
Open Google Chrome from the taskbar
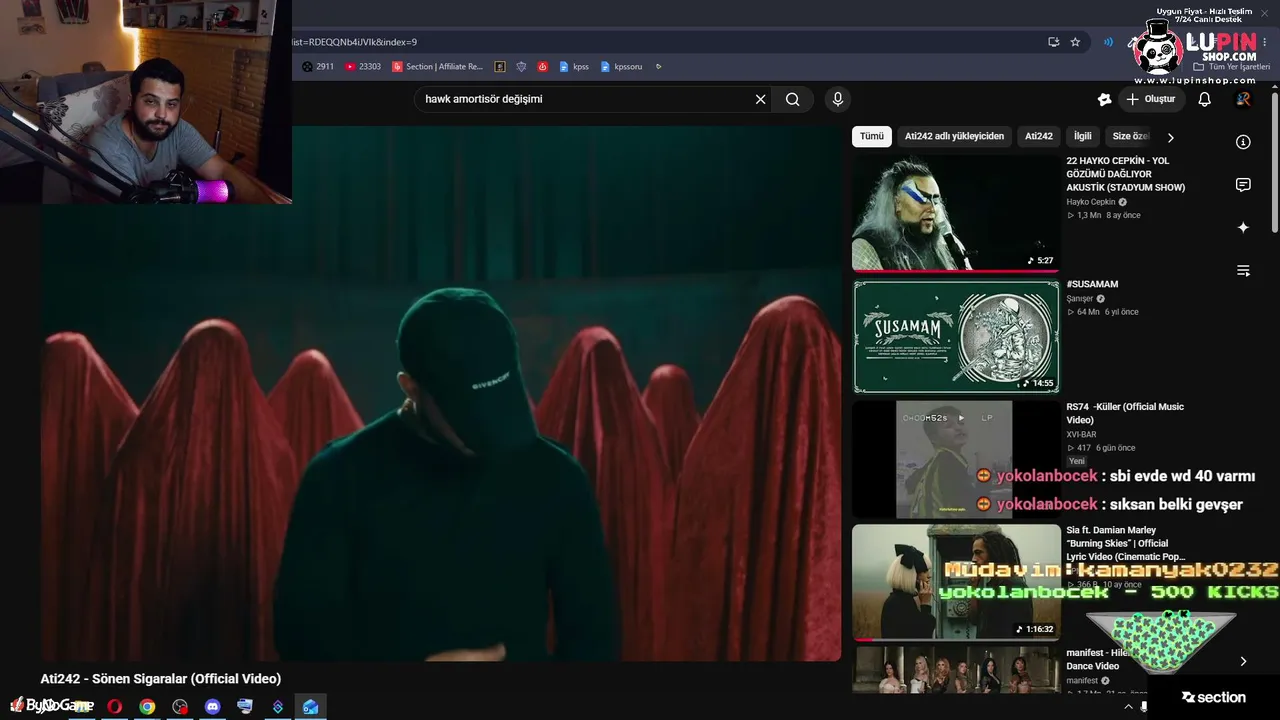tap(147, 706)
